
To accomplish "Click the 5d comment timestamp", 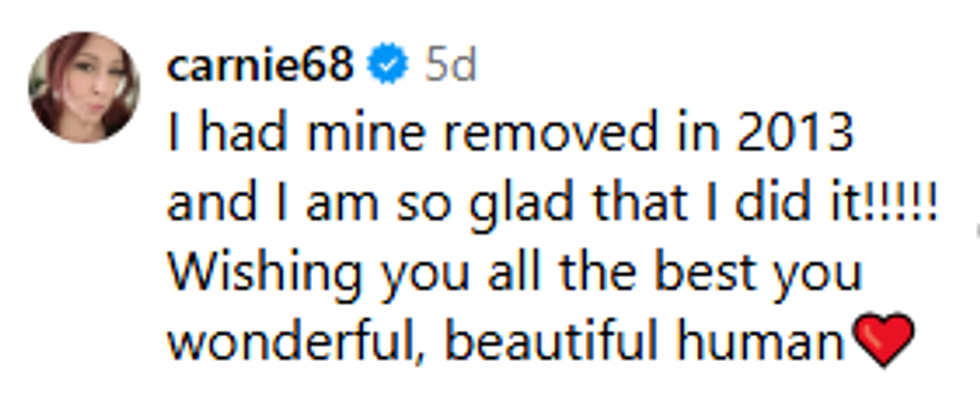I will click(449, 67).
